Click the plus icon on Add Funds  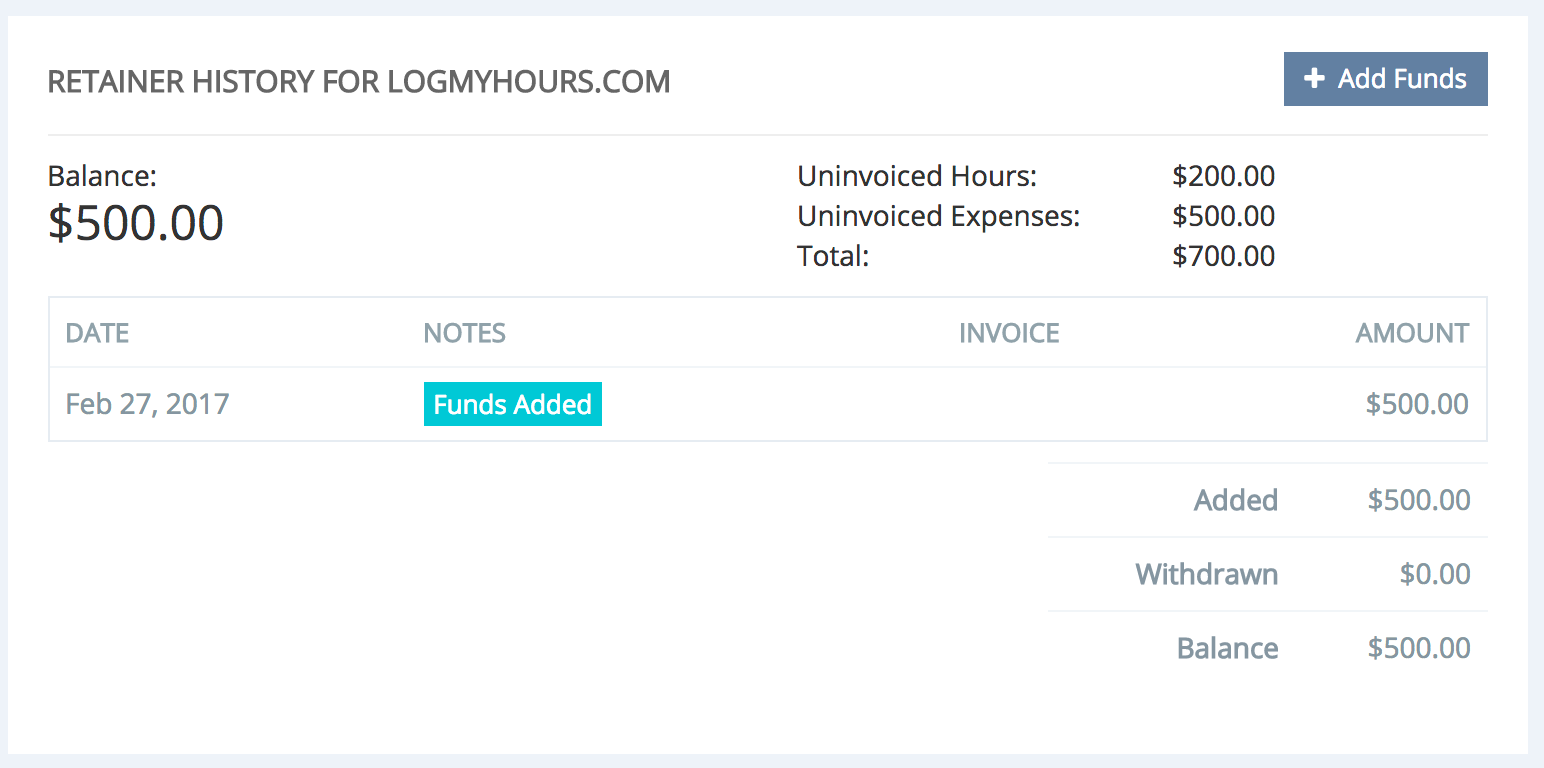click(x=1314, y=79)
